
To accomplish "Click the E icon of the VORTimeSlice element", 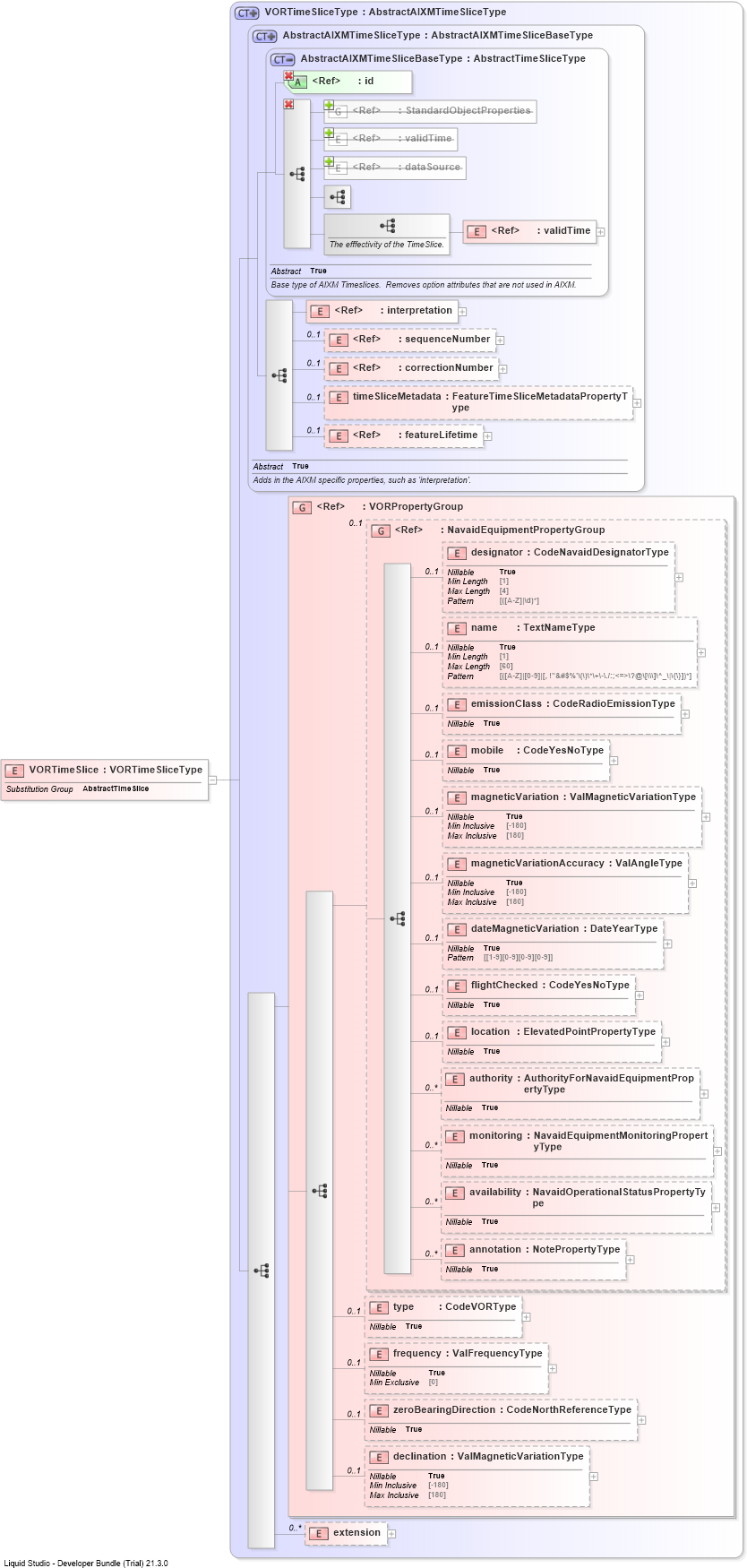I will click(14, 771).
